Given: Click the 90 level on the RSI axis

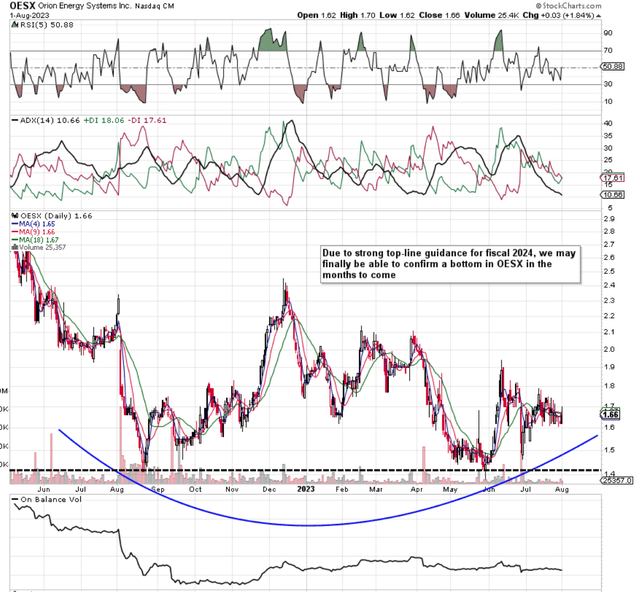Looking at the screenshot, I should (608, 33).
